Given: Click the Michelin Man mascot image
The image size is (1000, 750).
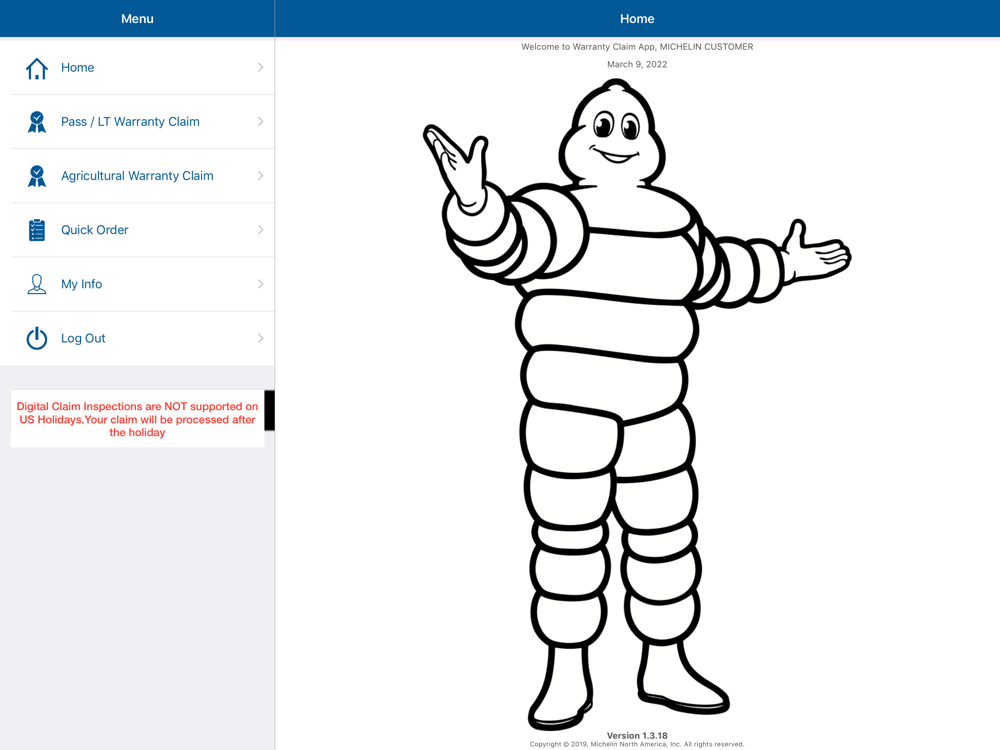Looking at the screenshot, I should click(636, 404).
